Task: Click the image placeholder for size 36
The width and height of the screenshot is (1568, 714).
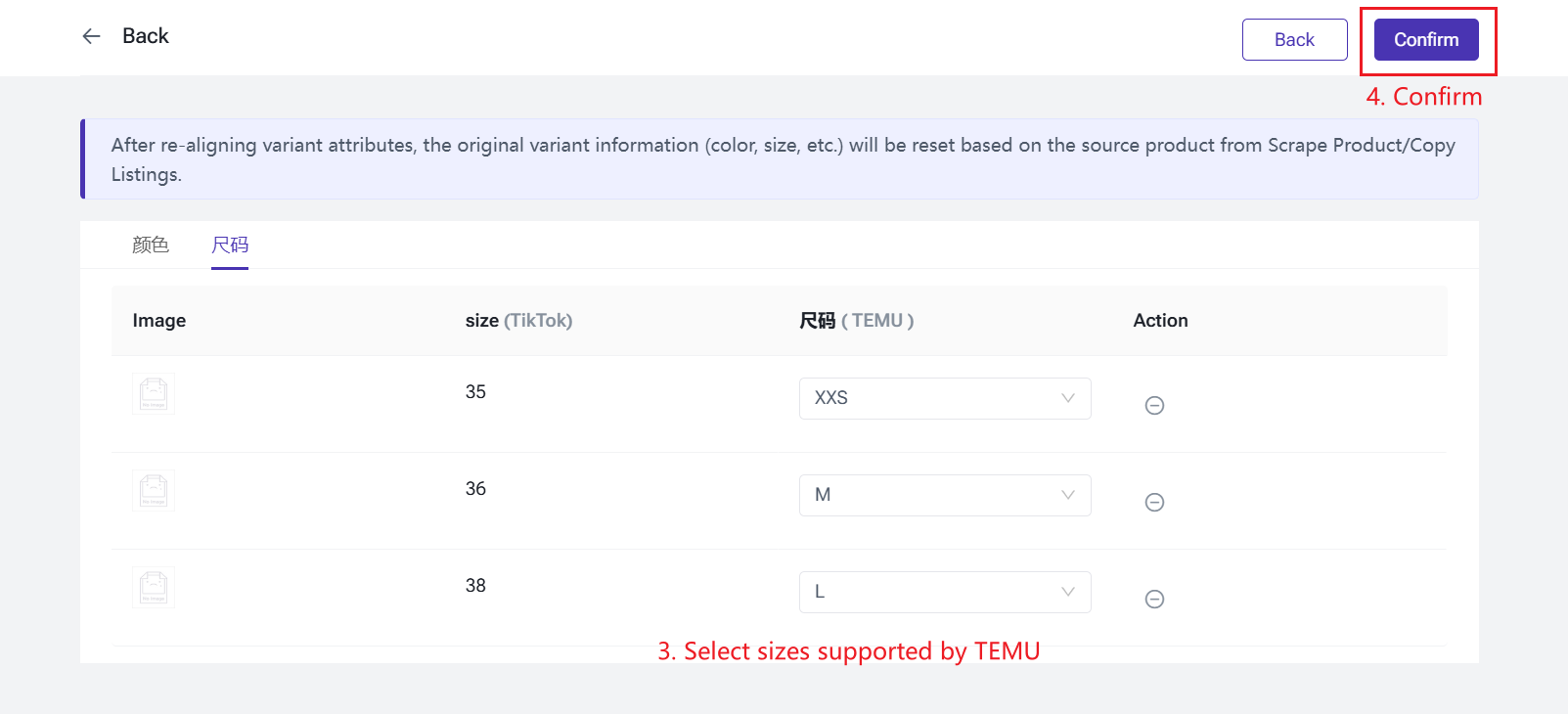Action: [x=154, y=490]
